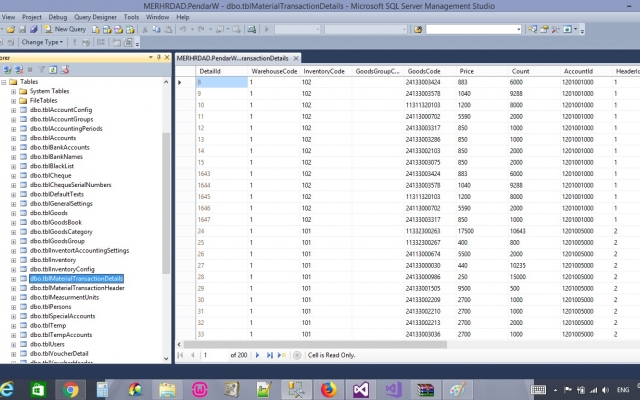The width and height of the screenshot is (640, 400).
Task: Select dbo.tblInventoryConfig in the tree
Action: tap(62, 269)
